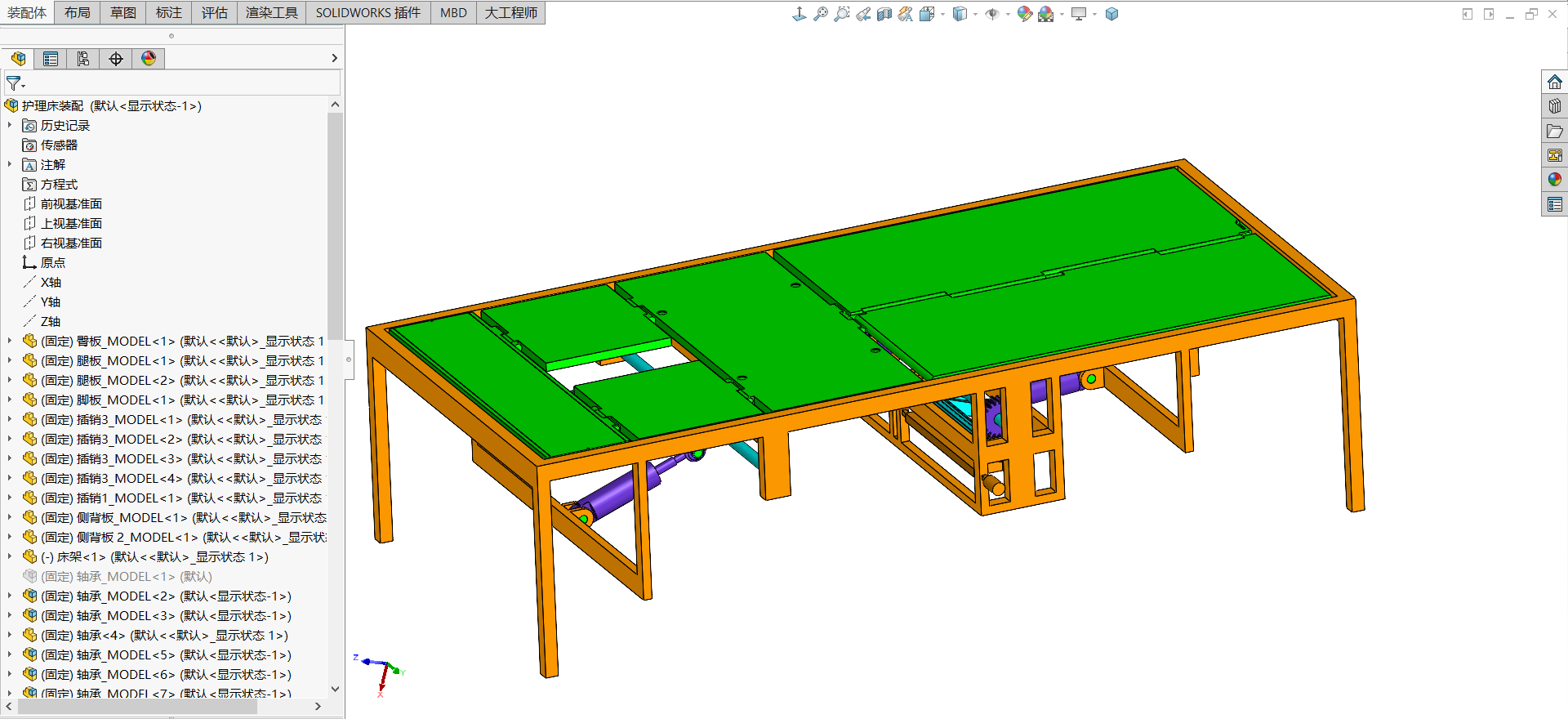Click the feature tree scroll-down arrow
Screen dimensions: 1568x719
click(x=335, y=689)
